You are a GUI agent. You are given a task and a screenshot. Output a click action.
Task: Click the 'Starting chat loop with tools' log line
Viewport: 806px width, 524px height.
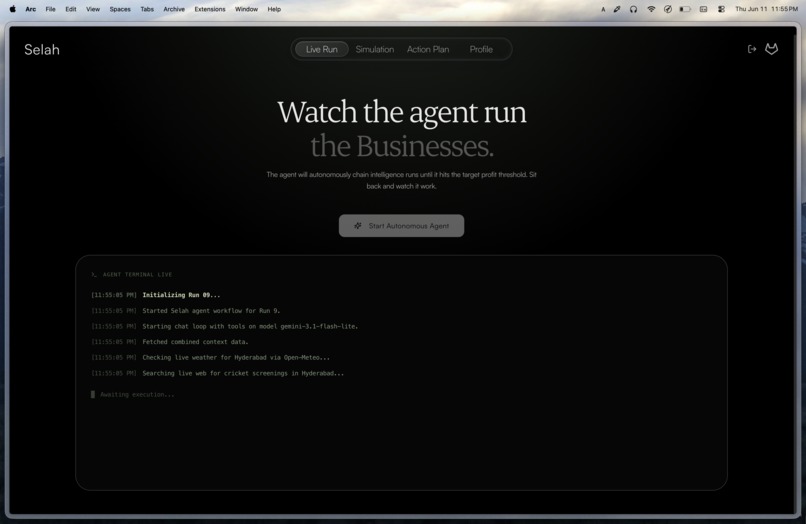250,326
